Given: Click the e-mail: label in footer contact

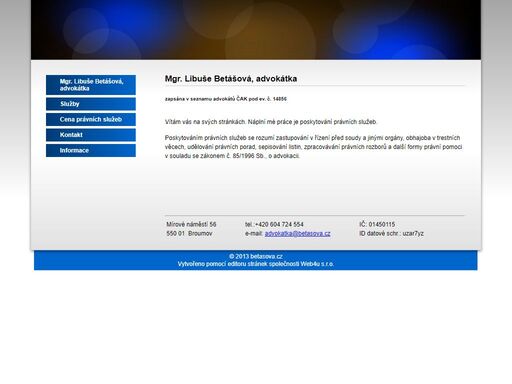Looking at the screenshot, I should coord(254,234).
